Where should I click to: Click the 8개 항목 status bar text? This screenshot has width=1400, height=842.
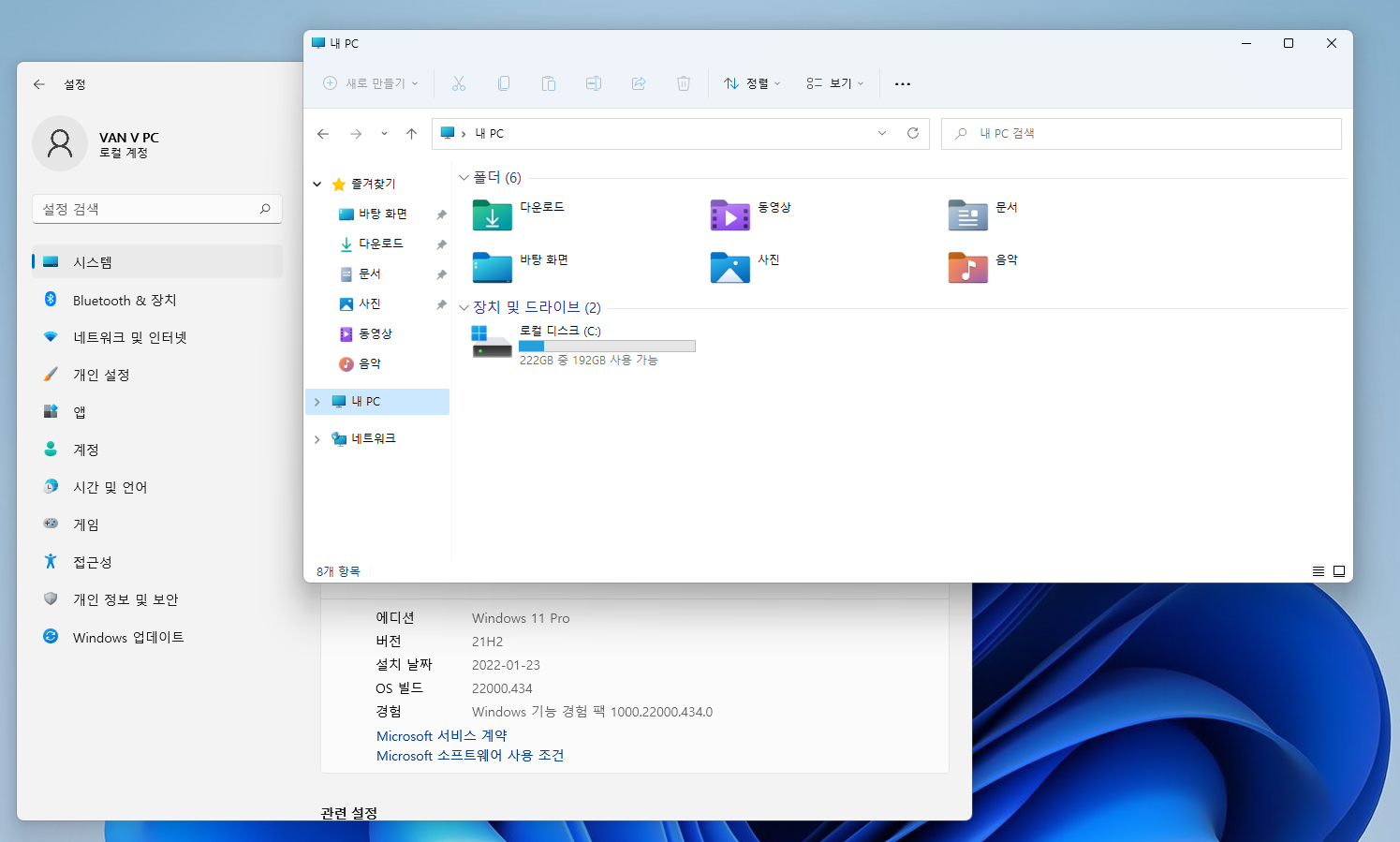tap(338, 571)
